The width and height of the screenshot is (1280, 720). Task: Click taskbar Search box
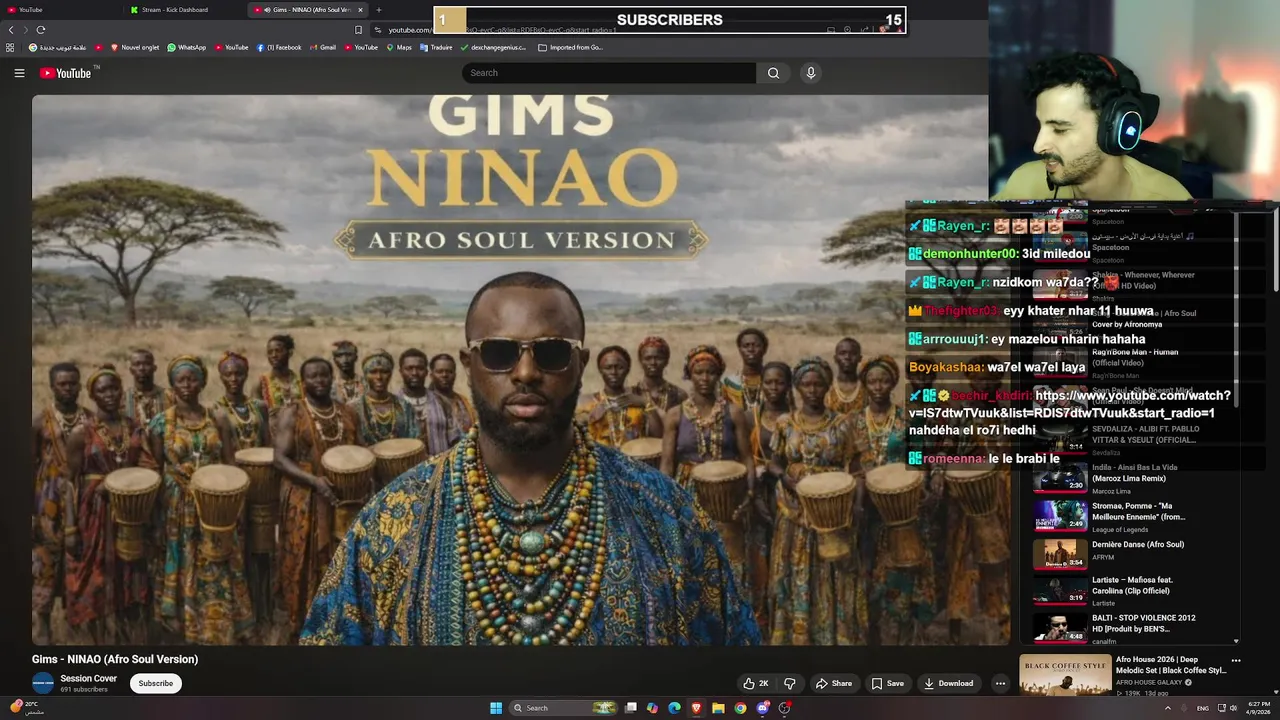pyautogui.click(x=565, y=708)
